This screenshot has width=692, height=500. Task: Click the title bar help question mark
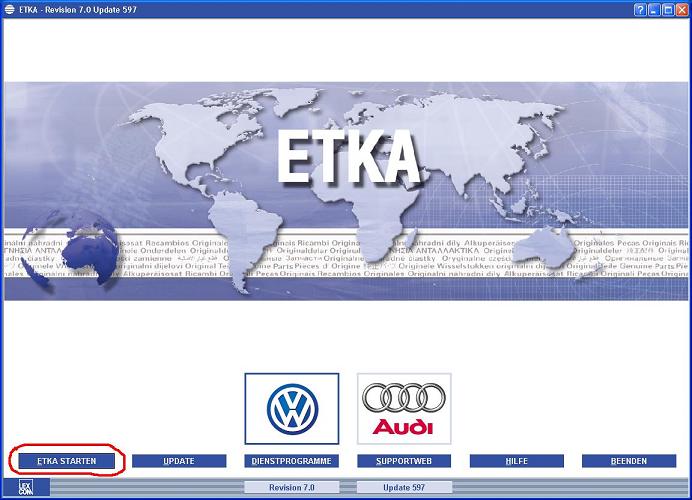(640, 10)
